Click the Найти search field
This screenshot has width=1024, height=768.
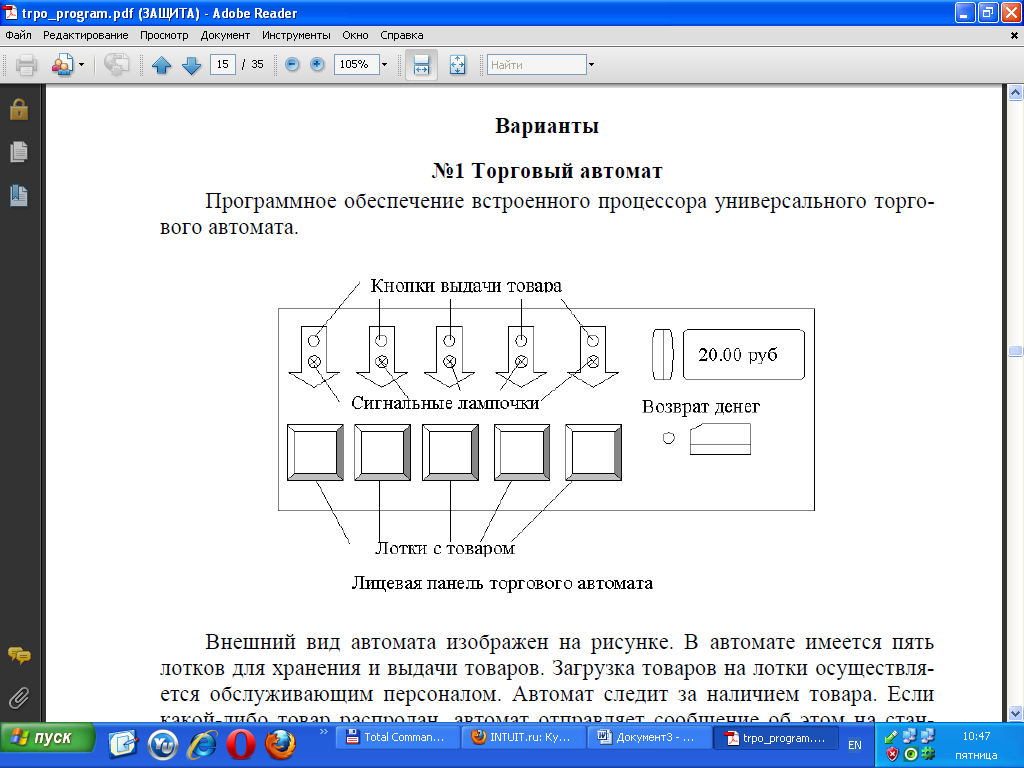(536, 65)
